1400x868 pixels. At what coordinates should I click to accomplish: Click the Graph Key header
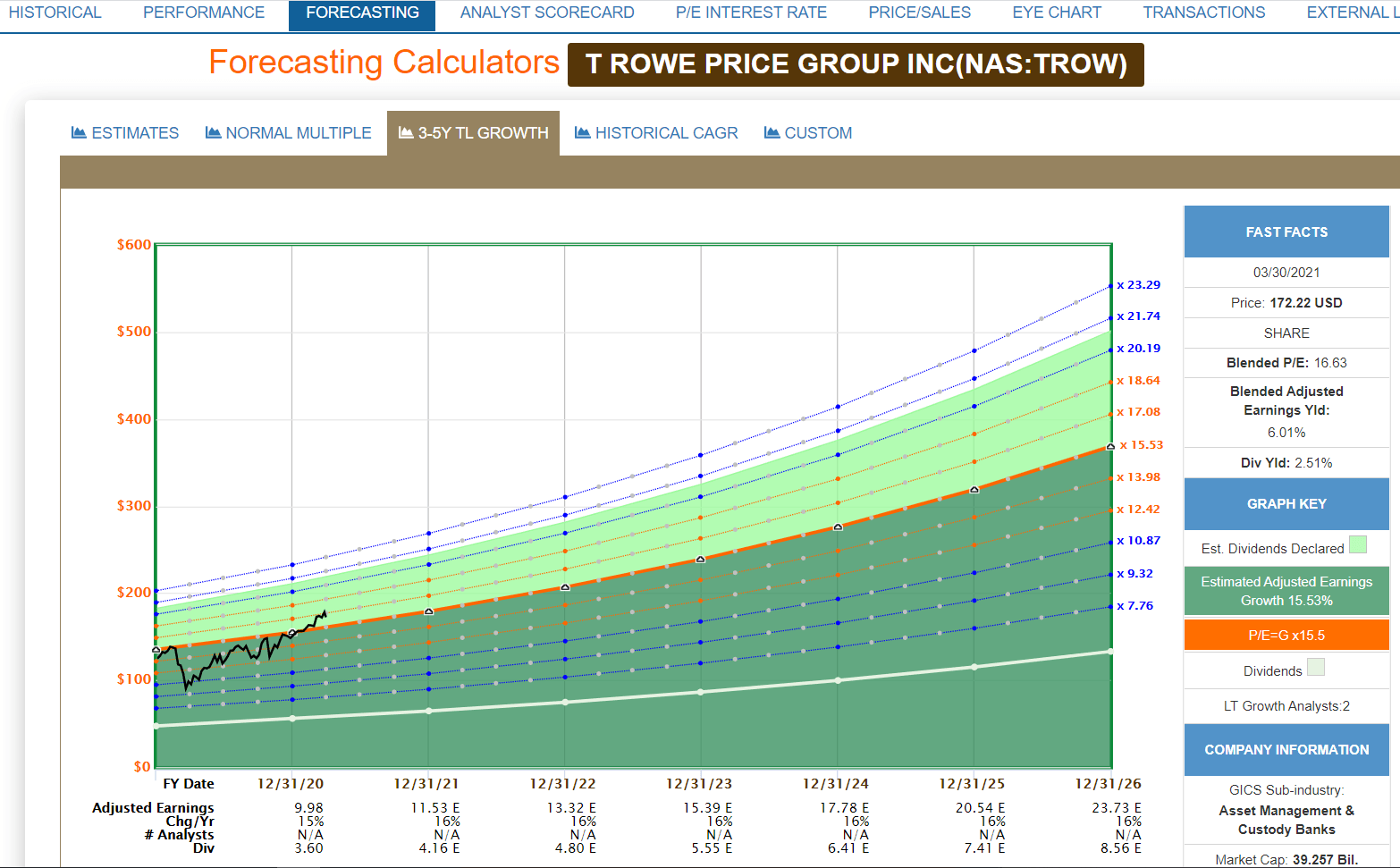(x=1286, y=504)
